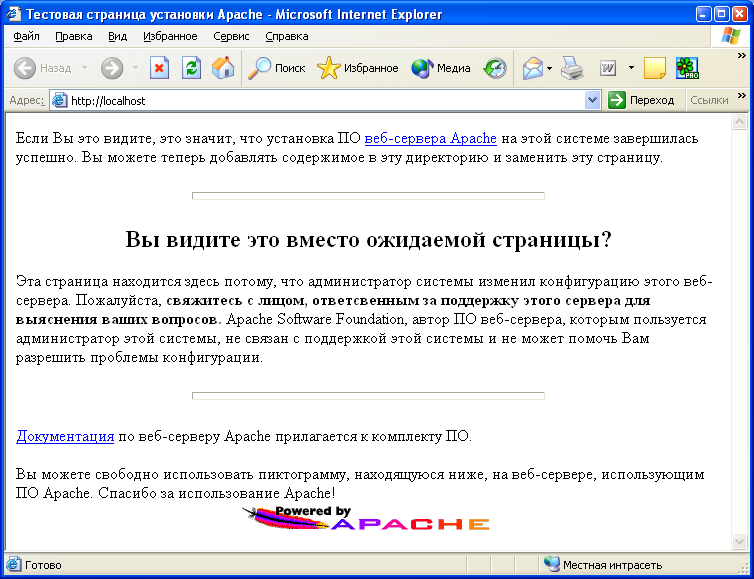The image size is (754, 579).
Task: Expand the Forward button history dropdown
Action: pos(136,68)
